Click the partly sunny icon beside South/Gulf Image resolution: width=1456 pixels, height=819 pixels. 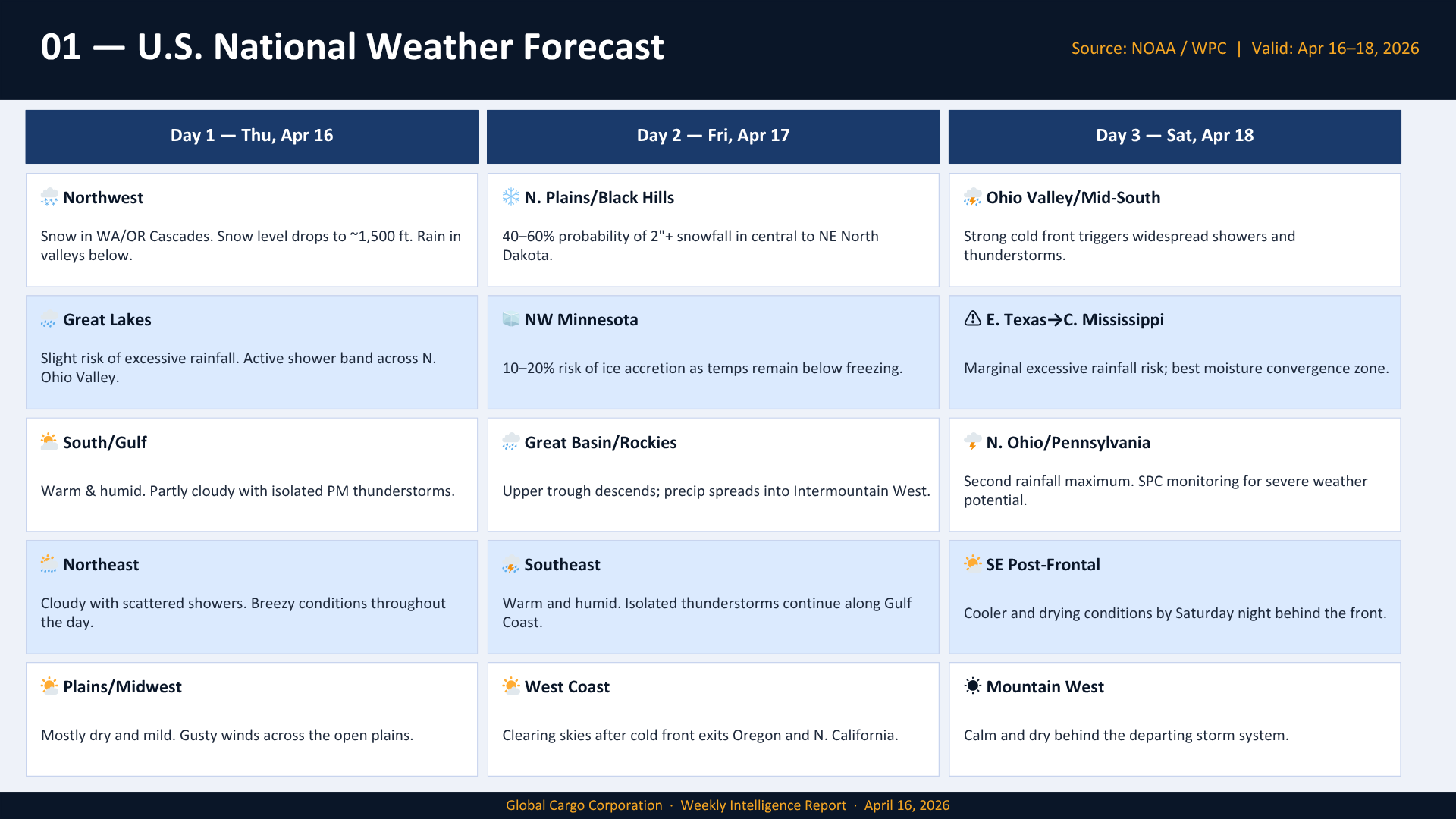49,442
